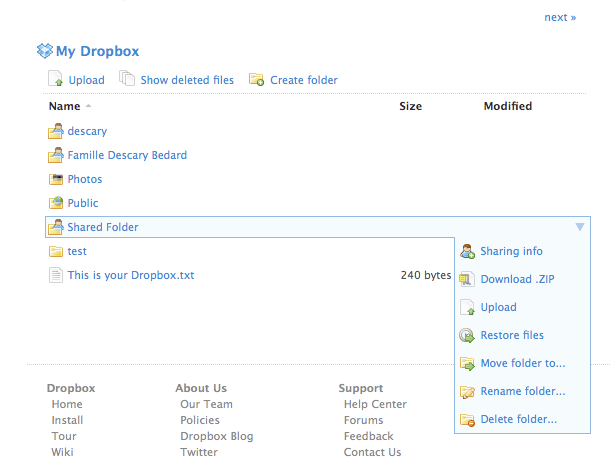Pick Restore files from the menu
This screenshot has width=611, height=469.
point(512,335)
